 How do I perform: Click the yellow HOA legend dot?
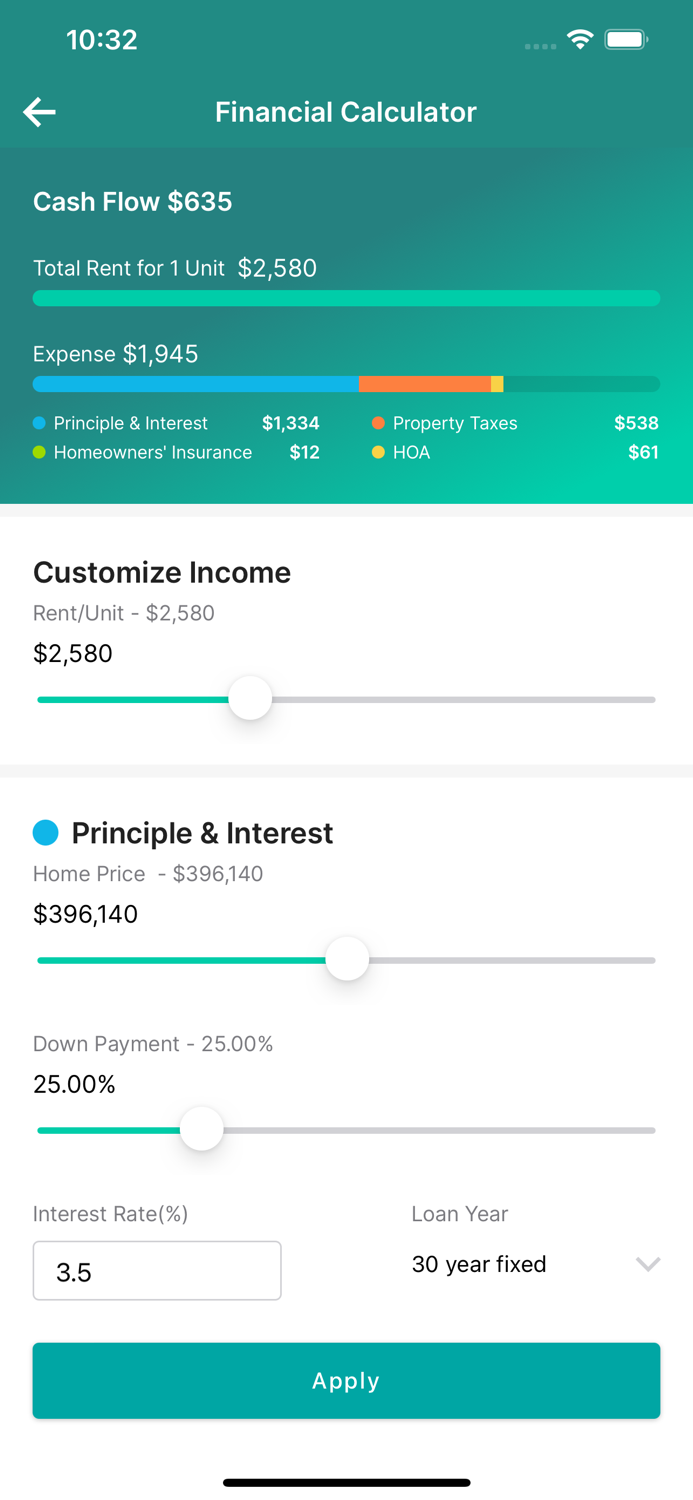pyautogui.click(x=379, y=452)
